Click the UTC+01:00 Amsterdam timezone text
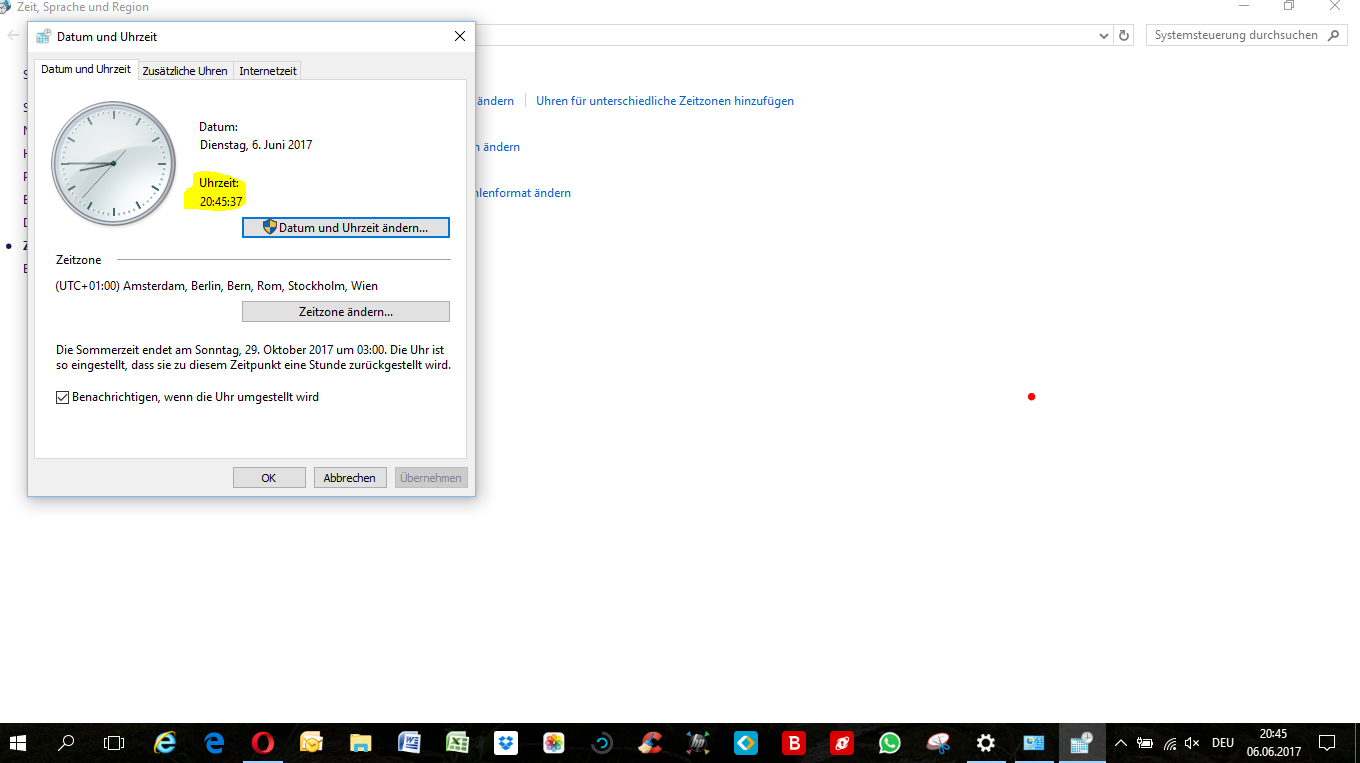Viewport: 1360px width, 763px height. click(217, 286)
